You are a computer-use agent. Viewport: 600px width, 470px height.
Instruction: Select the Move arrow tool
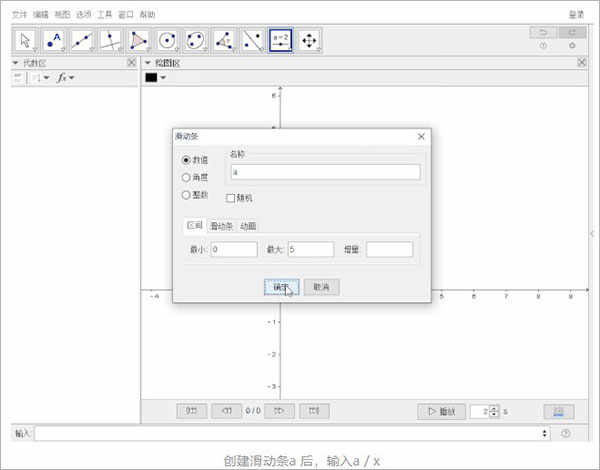click(x=25, y=40)
